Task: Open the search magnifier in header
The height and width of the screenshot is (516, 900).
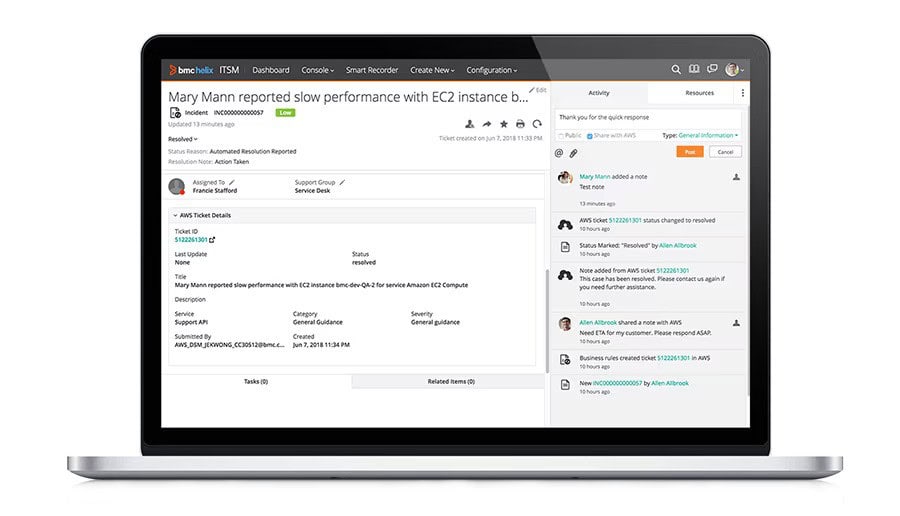Action: coord(676,69)
